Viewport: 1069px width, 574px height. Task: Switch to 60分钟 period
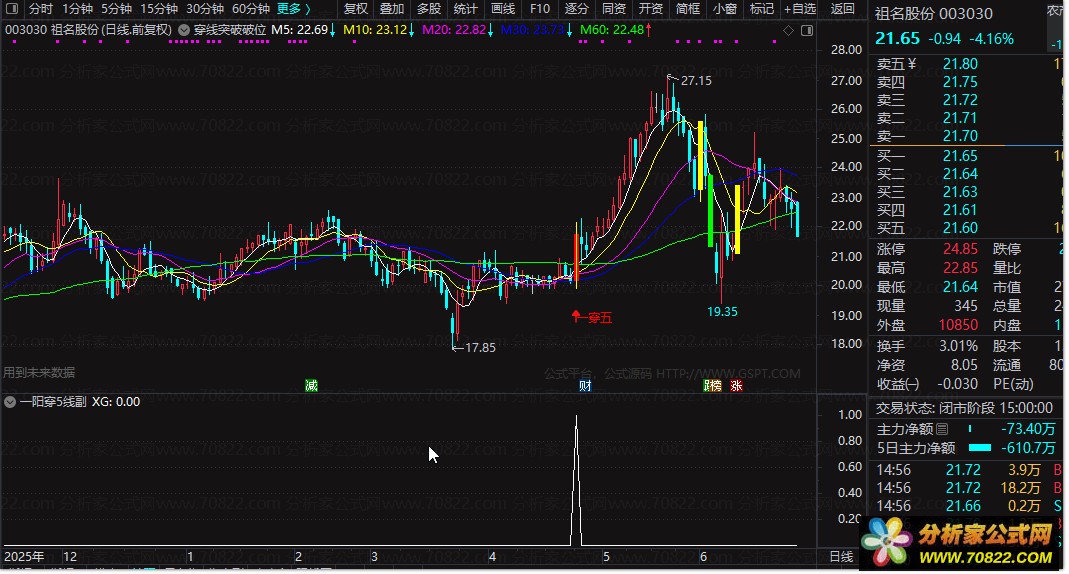pyautogui.click(x=251, y=9)
